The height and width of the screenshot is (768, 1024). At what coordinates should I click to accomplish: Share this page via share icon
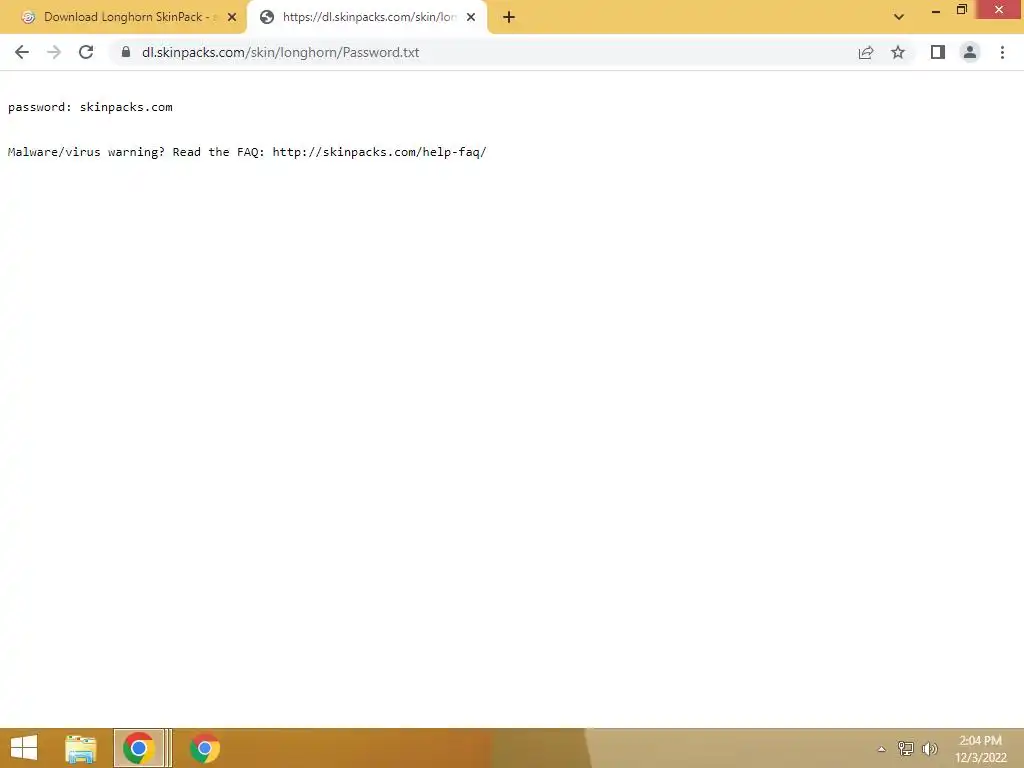tap(865, 52)
